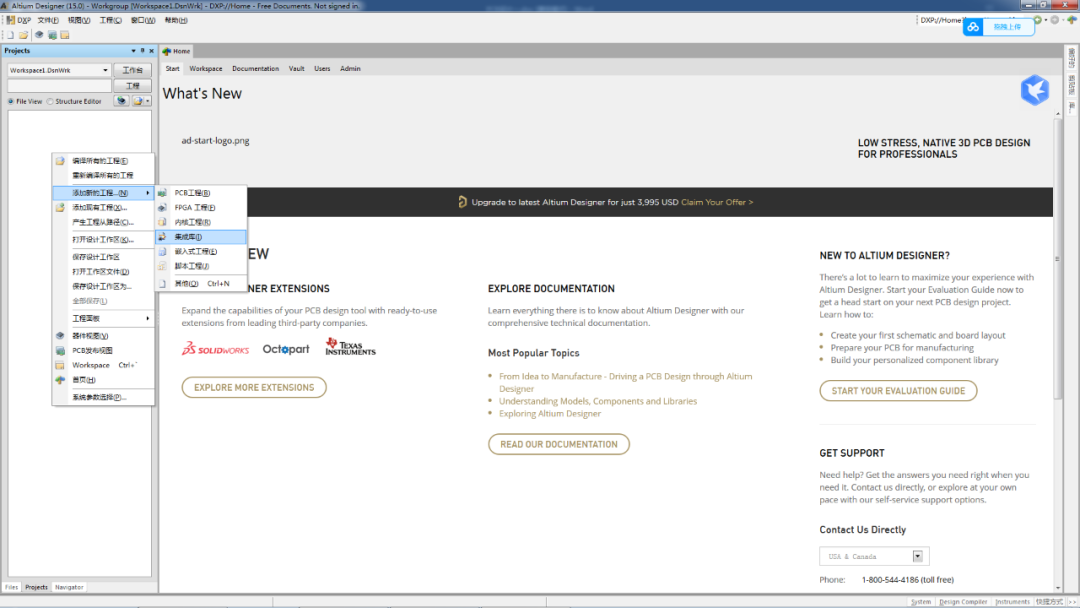Expand 添加新的工程 submenu arrow

[x=147, y=193]
